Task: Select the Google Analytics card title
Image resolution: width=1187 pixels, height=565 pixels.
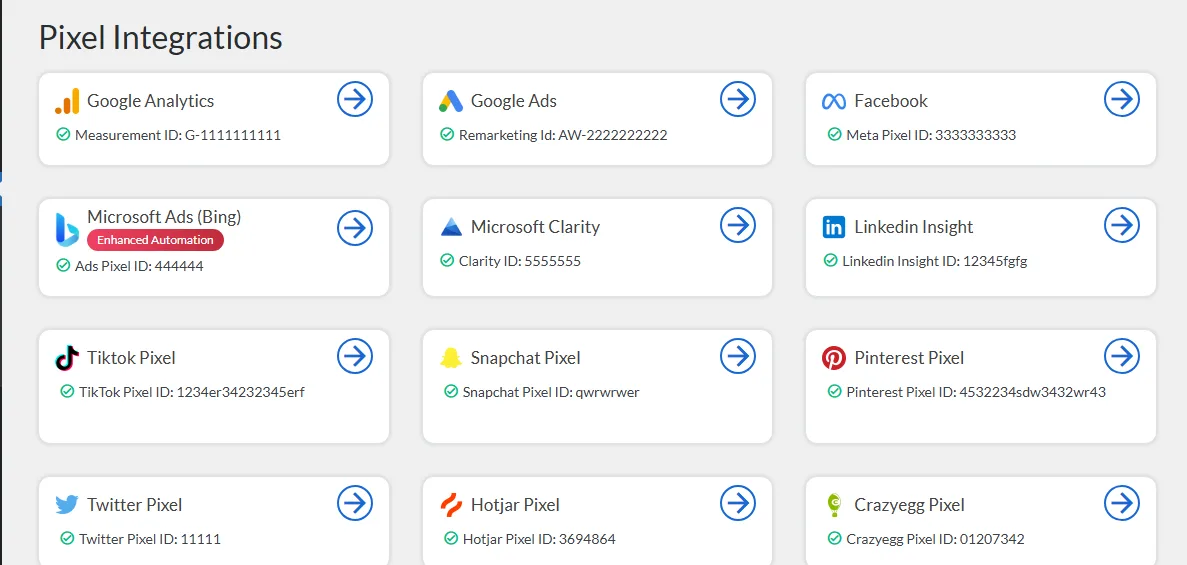Action: tap(151, 101)
